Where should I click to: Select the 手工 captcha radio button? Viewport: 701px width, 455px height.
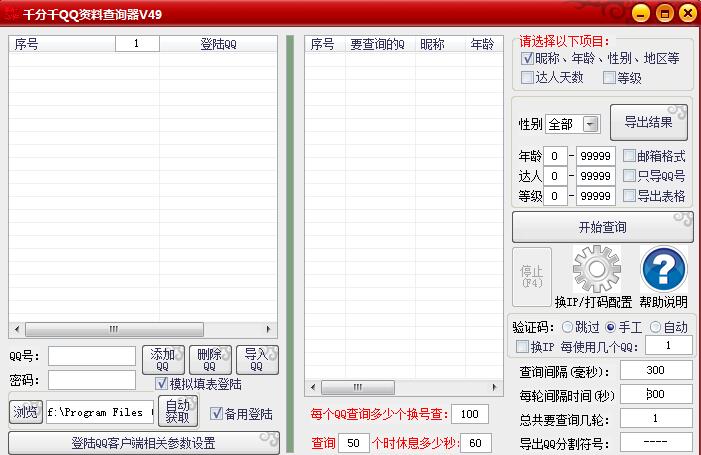pos(611,327)
